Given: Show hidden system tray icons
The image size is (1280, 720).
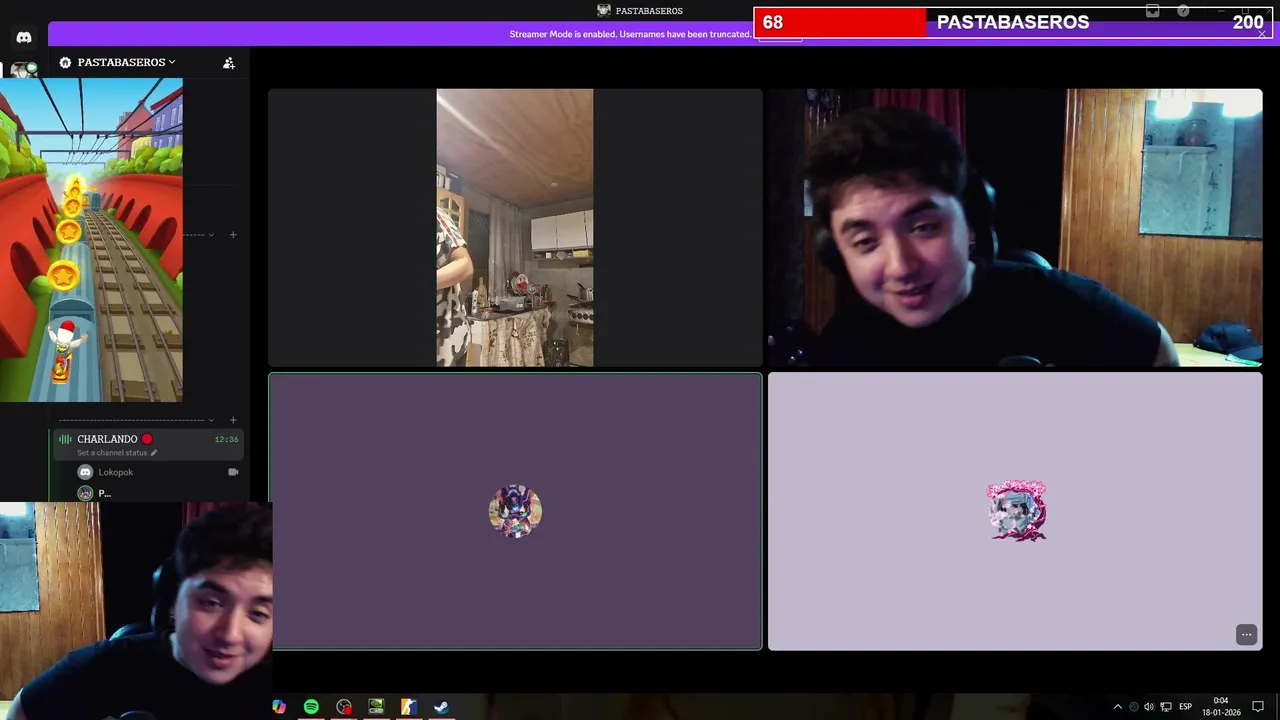Looking at the screenshot, I should tap(1117, 707).
